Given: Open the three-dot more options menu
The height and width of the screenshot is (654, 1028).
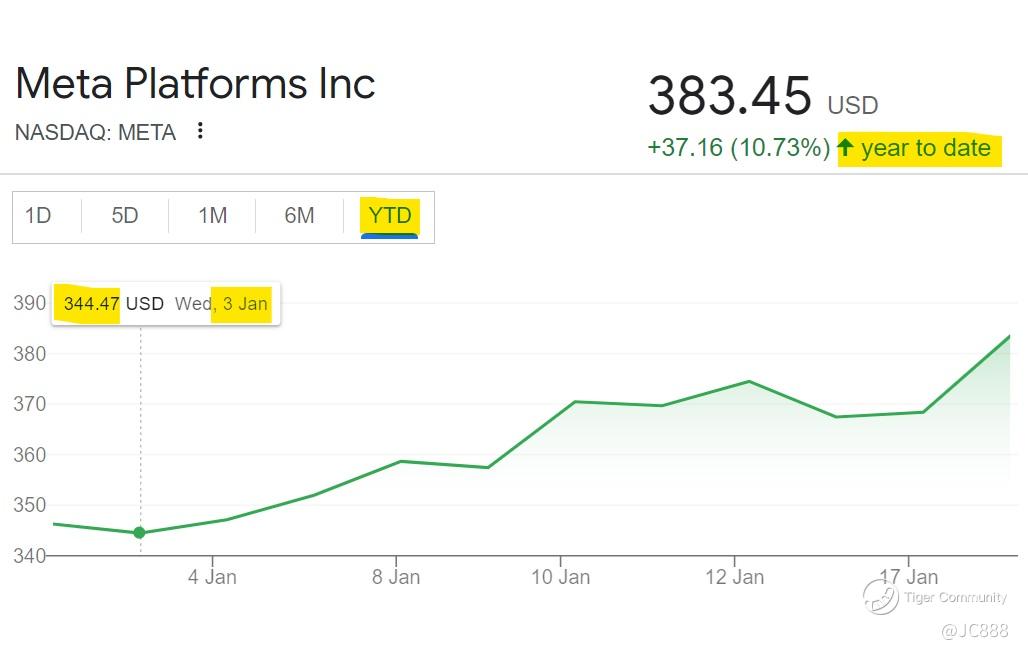Looking at the screenshot, I should click(x=201, y=131).
